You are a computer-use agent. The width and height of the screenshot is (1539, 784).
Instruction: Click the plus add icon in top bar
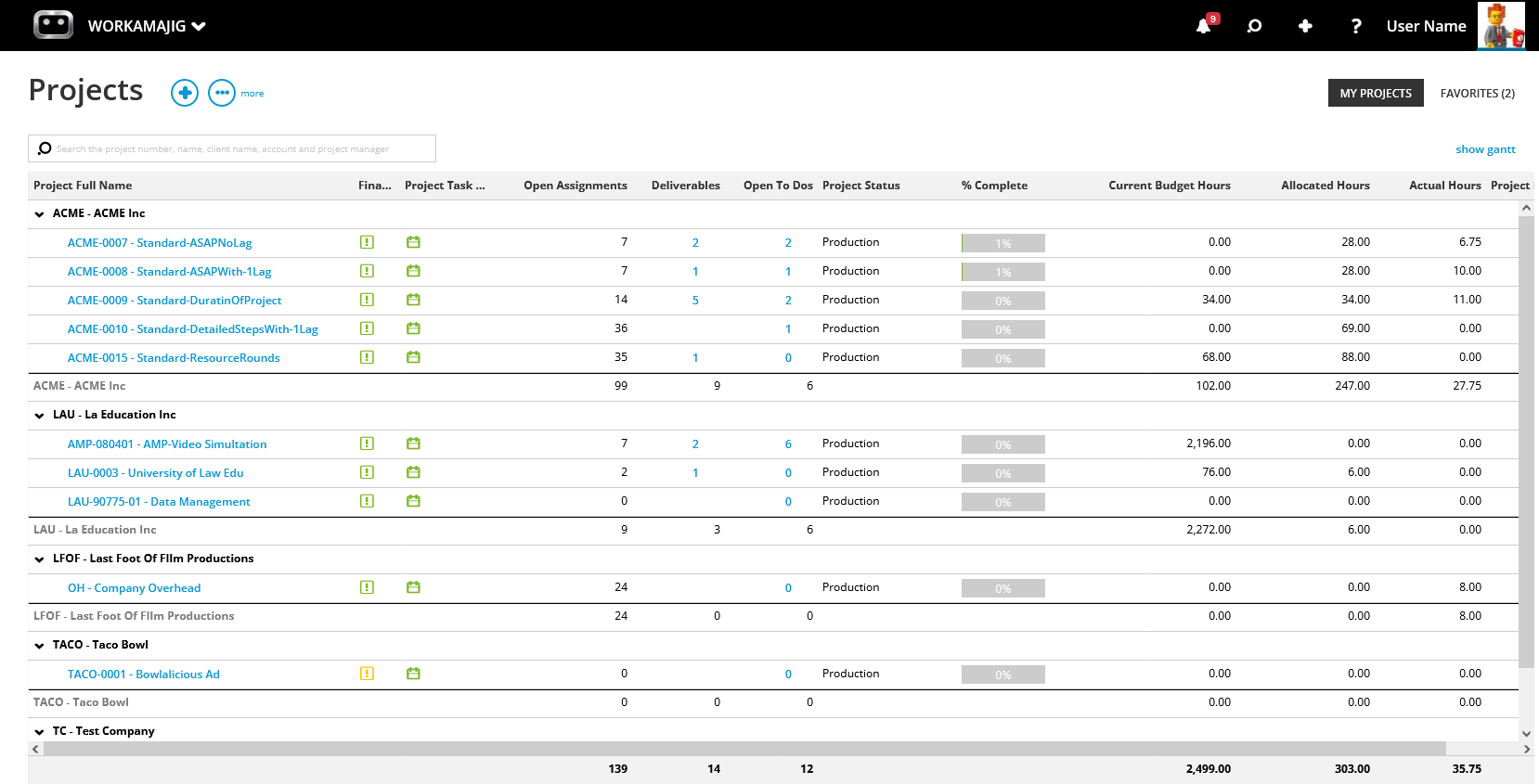click(1305, 26)
